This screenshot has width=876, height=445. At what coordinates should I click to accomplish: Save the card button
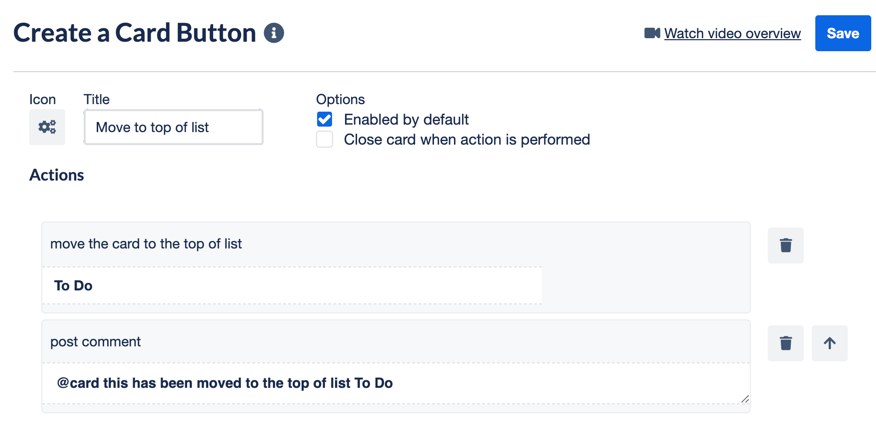(x=842, y=34)
